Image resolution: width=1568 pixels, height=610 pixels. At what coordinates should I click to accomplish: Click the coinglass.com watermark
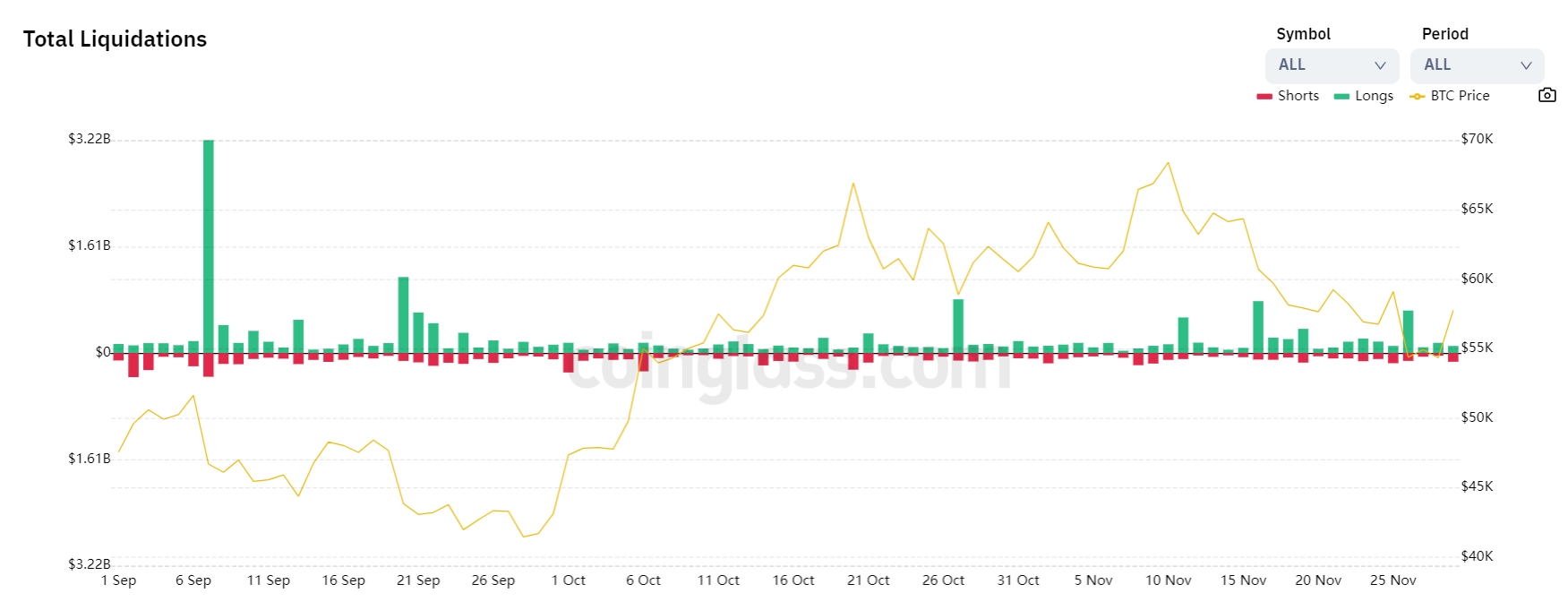tap(788, 365)
